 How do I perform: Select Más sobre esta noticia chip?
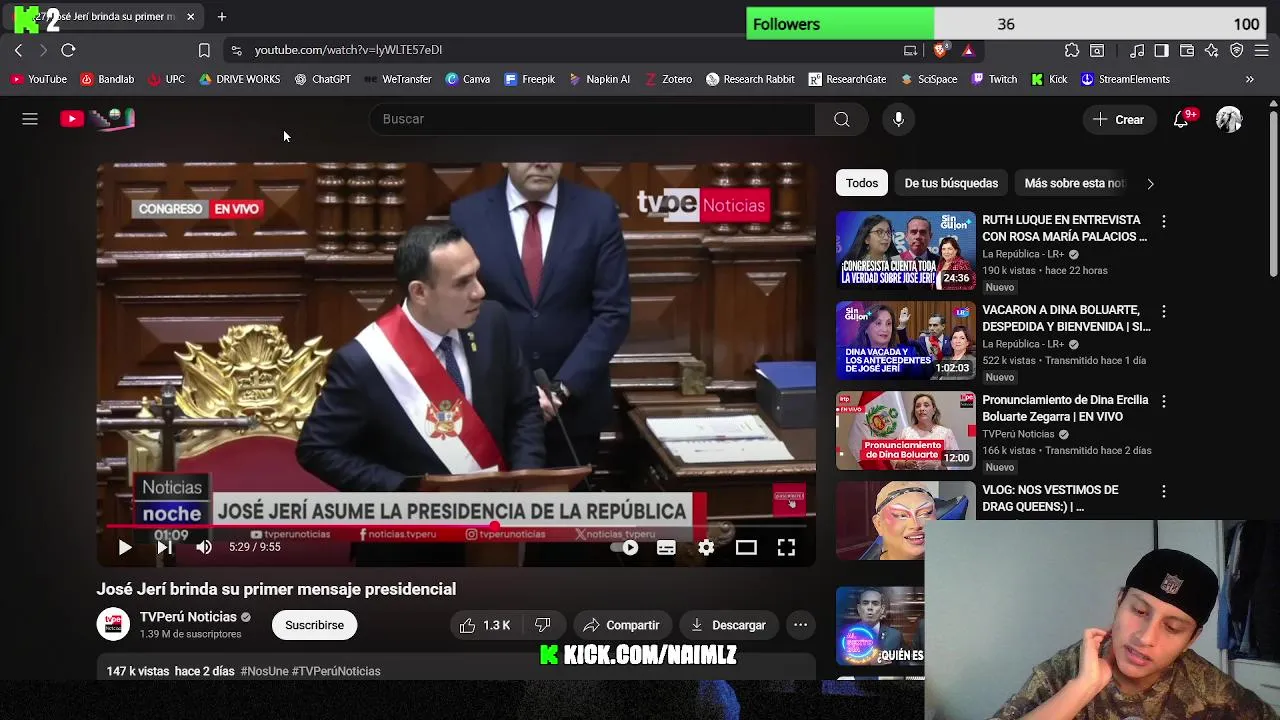[x=1075, y=183]
